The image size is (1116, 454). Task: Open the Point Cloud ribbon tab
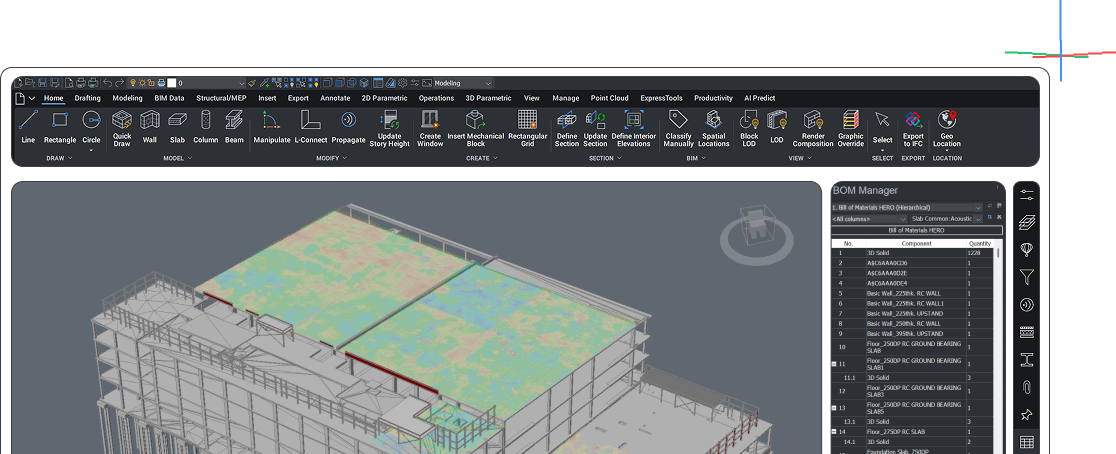[x=609, y=98]
